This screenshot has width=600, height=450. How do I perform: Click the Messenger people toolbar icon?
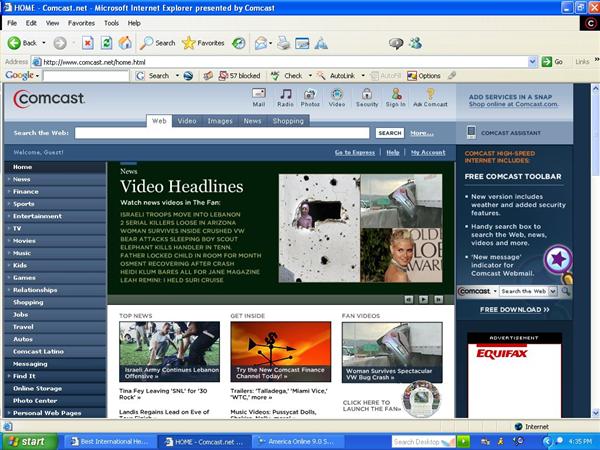[415, 43]
